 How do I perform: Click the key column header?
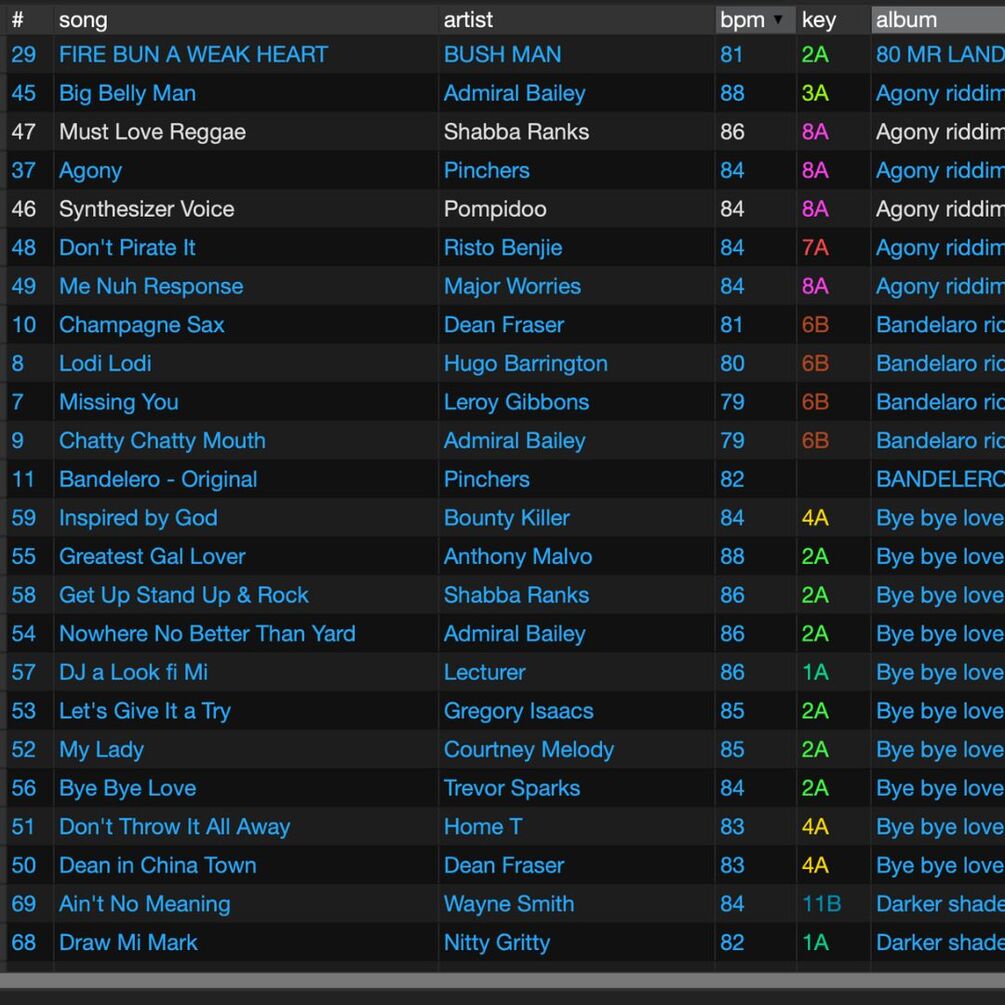point(833,20)
